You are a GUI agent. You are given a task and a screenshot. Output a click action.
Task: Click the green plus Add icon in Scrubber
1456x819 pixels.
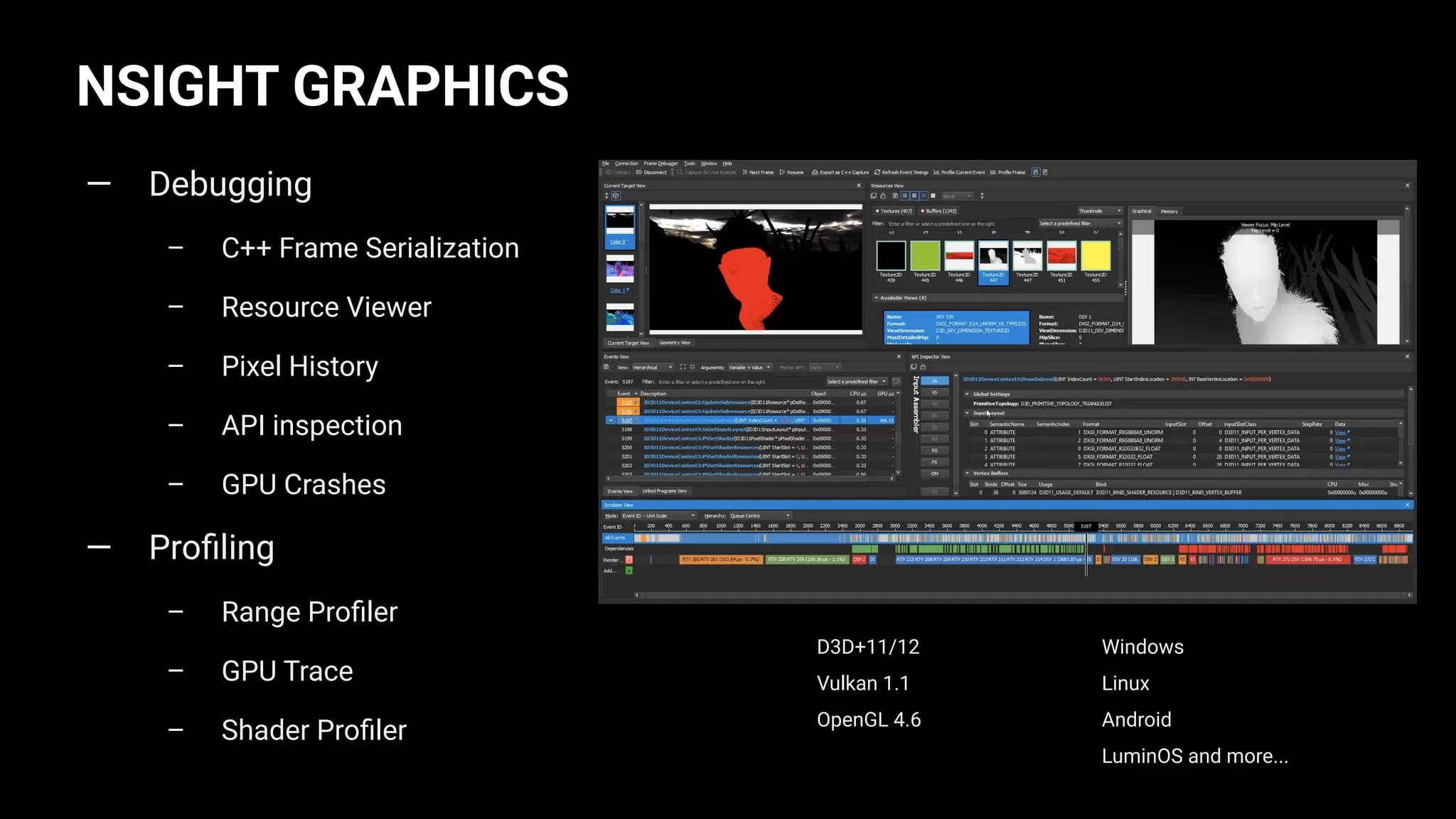[628, 570]
